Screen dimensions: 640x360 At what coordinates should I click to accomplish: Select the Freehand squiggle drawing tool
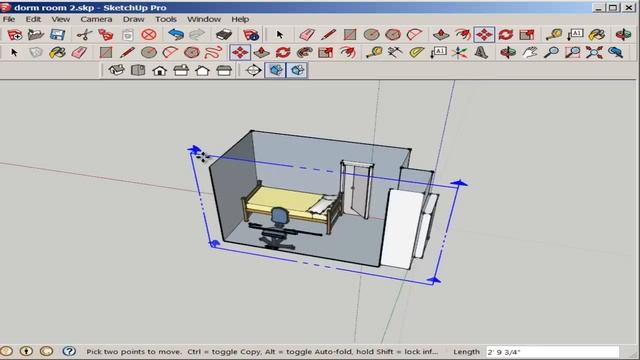213,52
